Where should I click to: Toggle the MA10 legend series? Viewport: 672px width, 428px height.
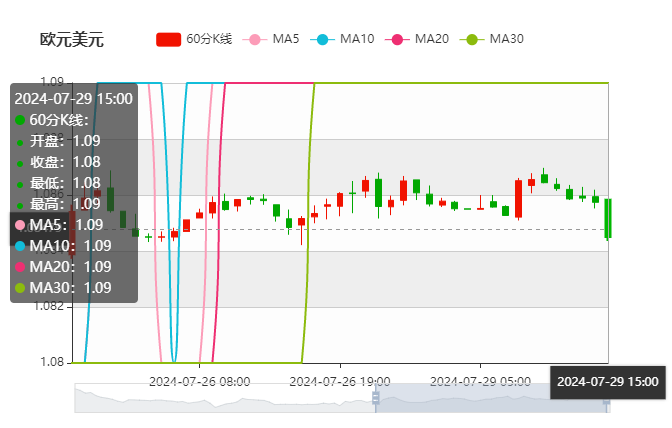(342, 39)
